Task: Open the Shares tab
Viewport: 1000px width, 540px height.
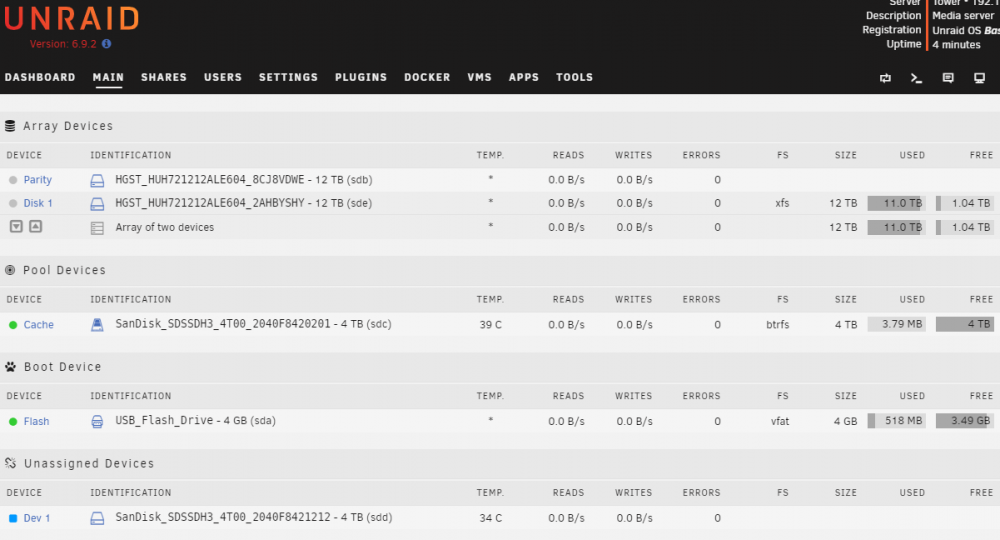Action: click(164, 77)
